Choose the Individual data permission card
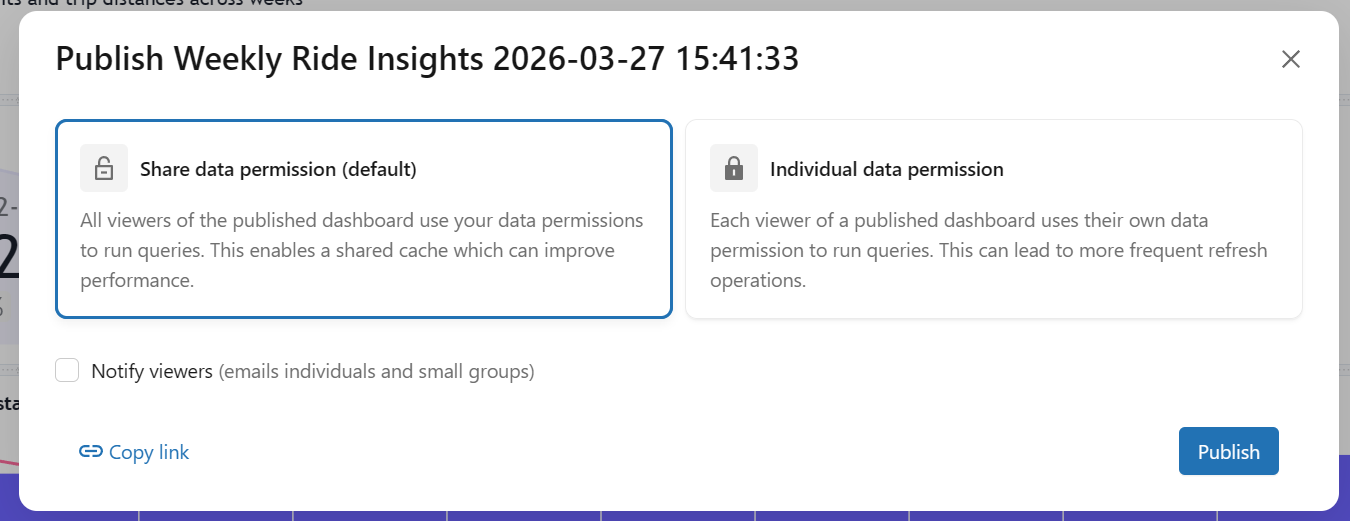The width and height of the screenshot is (1350, 521). click(x=994, y=219)
